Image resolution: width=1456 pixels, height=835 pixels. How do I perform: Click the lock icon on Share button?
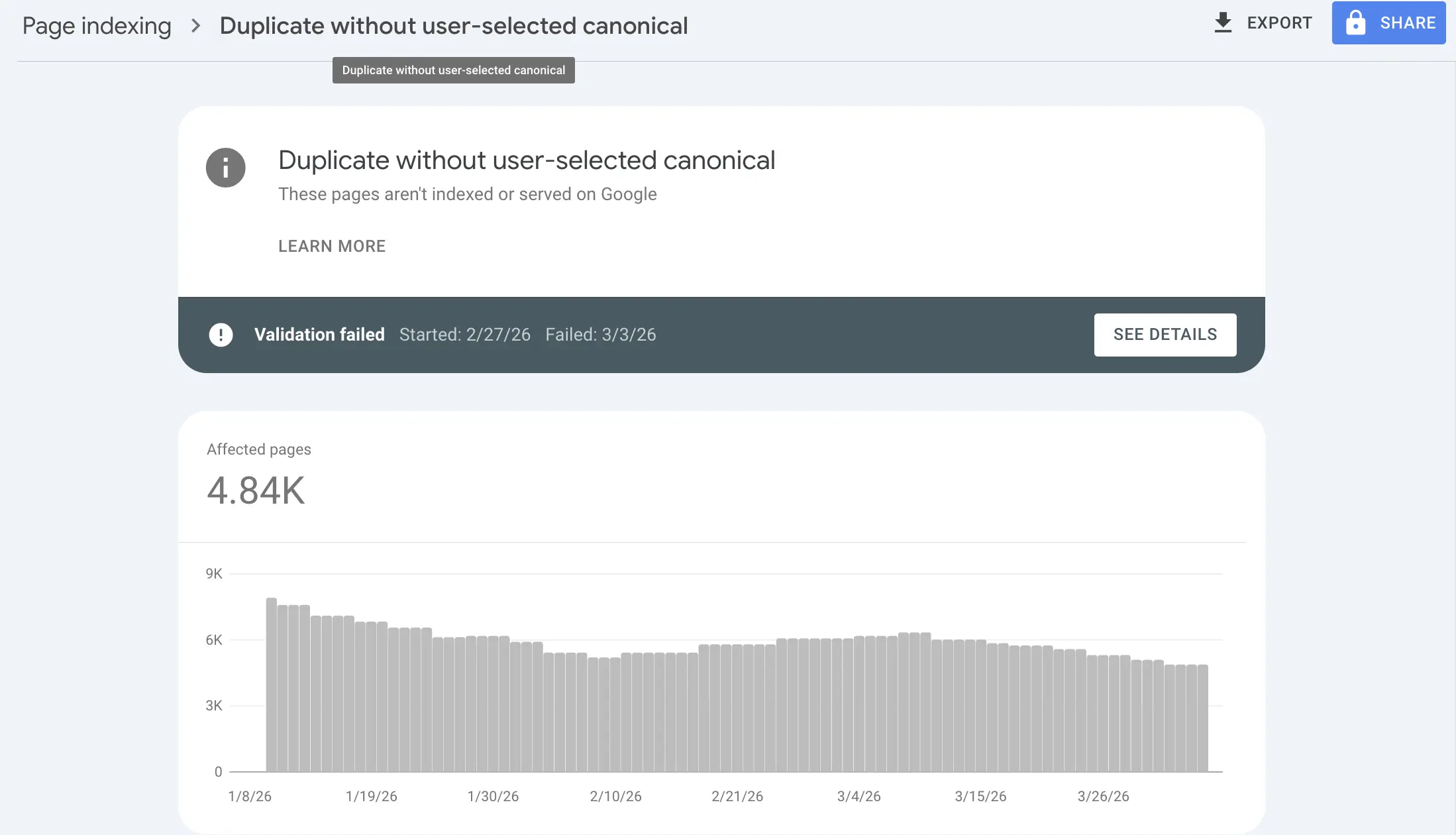tap(1355, 23)
